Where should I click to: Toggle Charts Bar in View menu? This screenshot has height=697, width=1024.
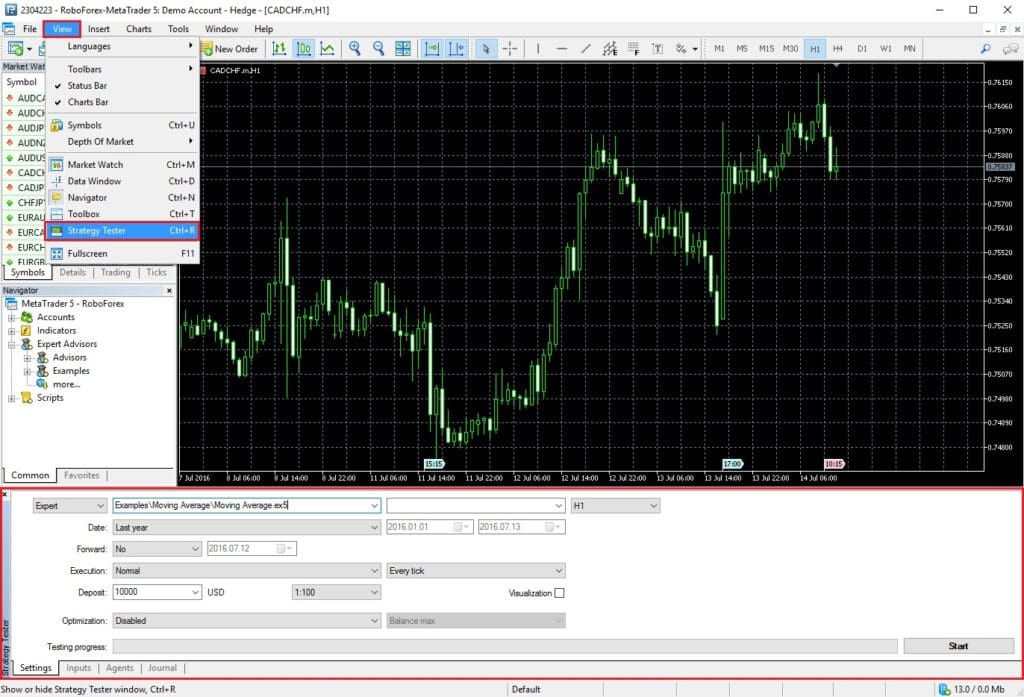tap(122, 102)
